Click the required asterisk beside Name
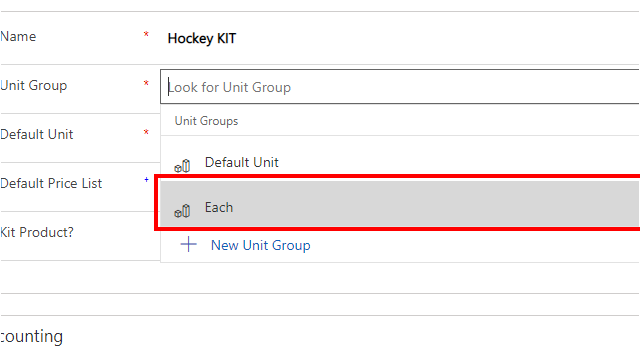The height and width of the screenshot is (360, 640). pyautogui.click(x=146, y=34)
